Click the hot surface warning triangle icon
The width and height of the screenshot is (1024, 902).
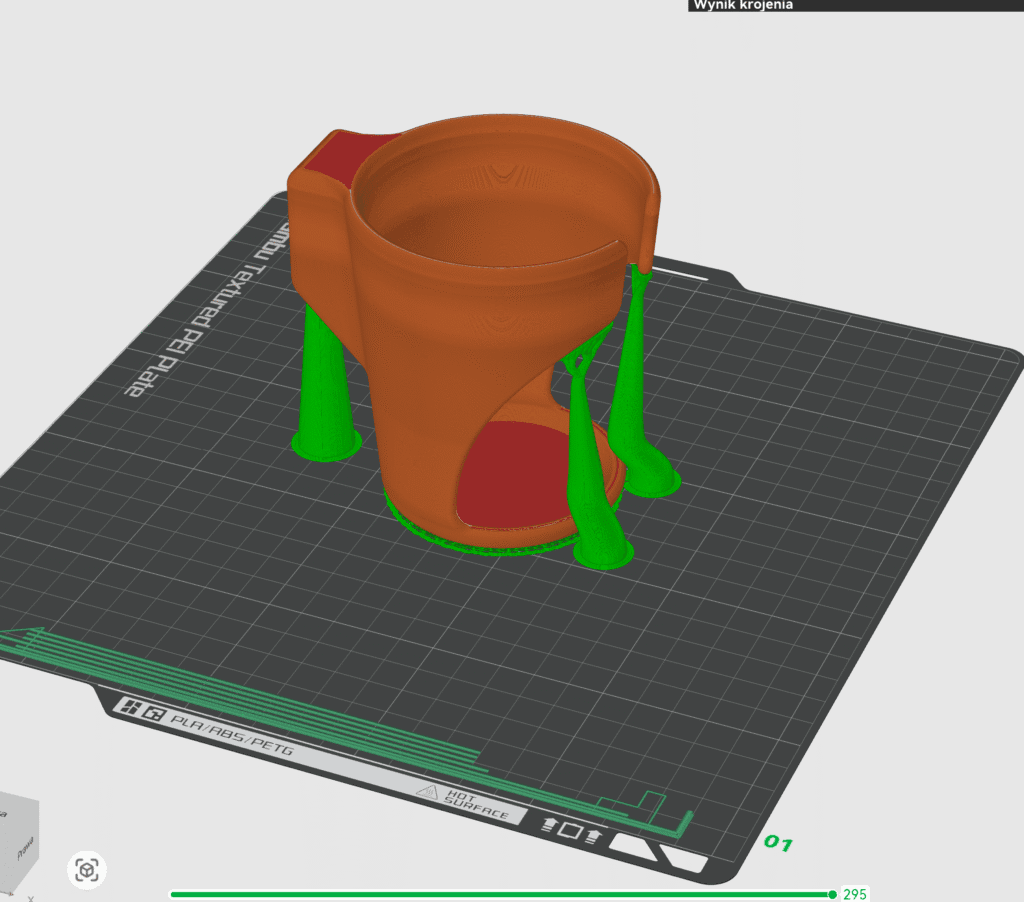429,793
